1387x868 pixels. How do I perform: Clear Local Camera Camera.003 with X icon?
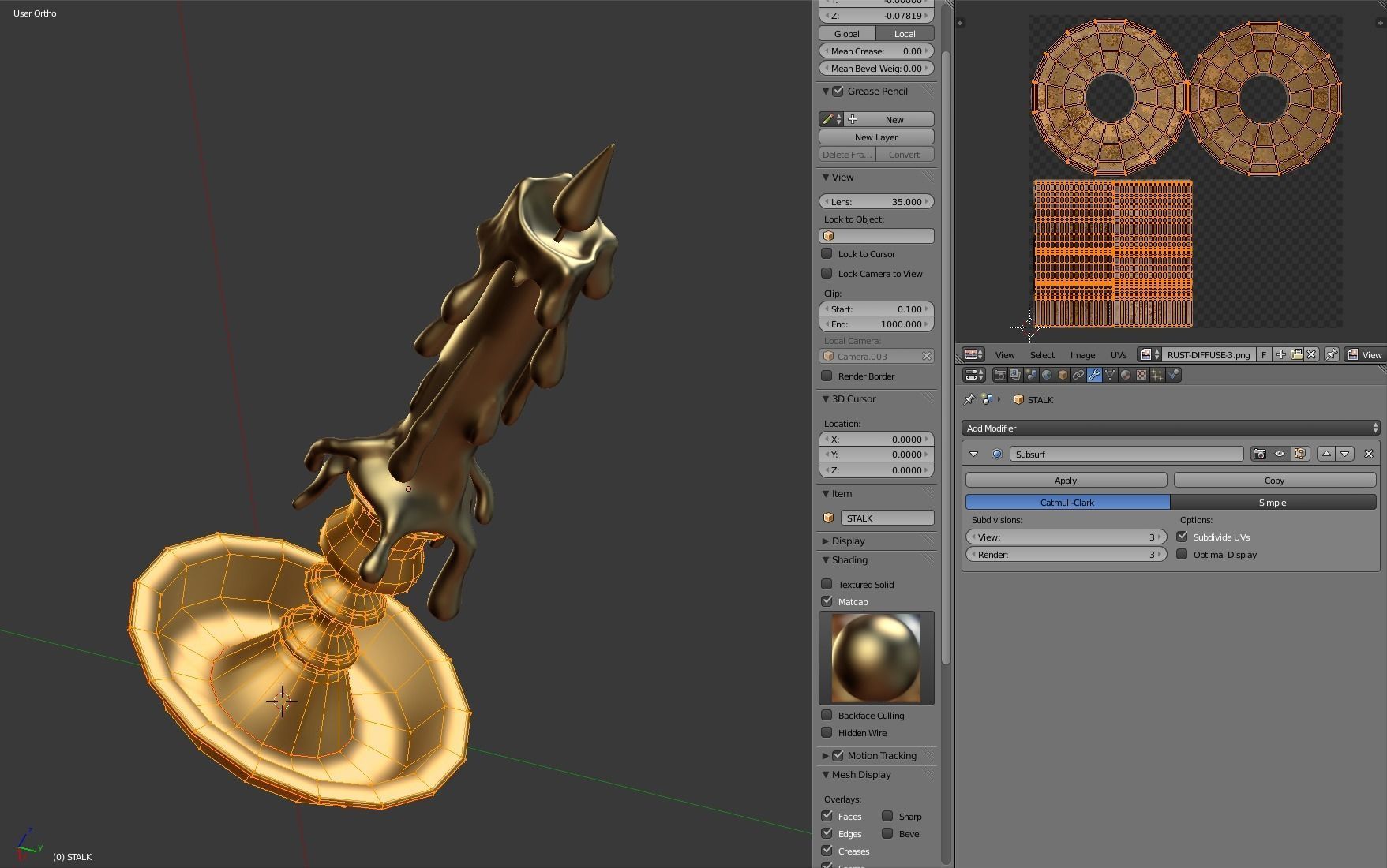point(927,356)
